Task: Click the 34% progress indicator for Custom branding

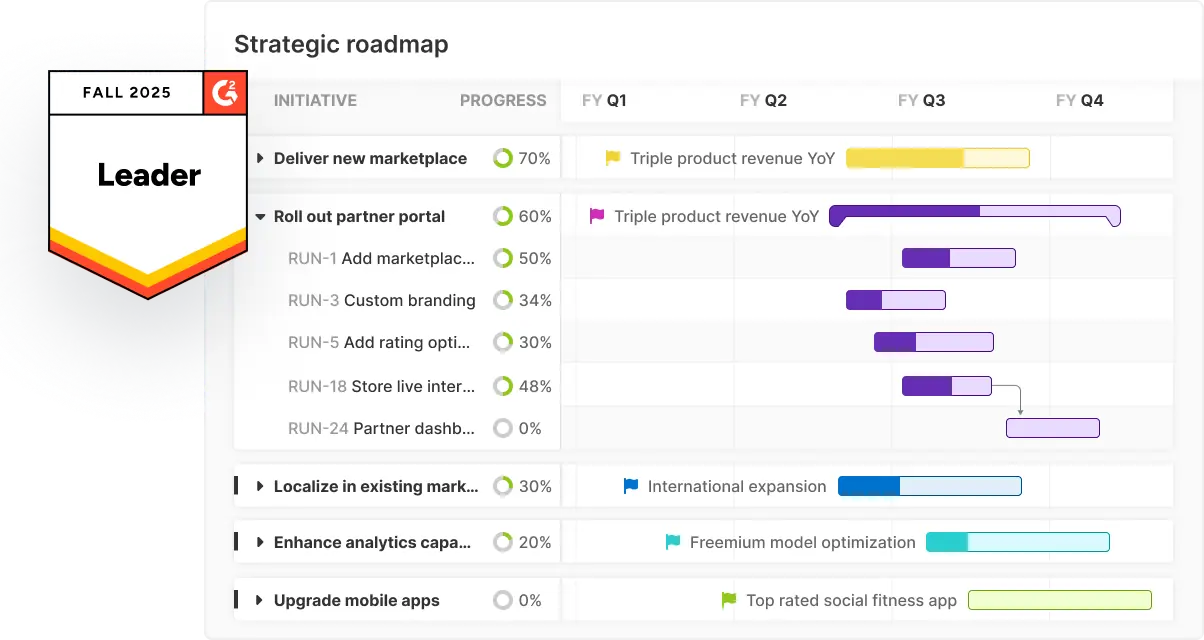Action: click(x=504, y=300)
